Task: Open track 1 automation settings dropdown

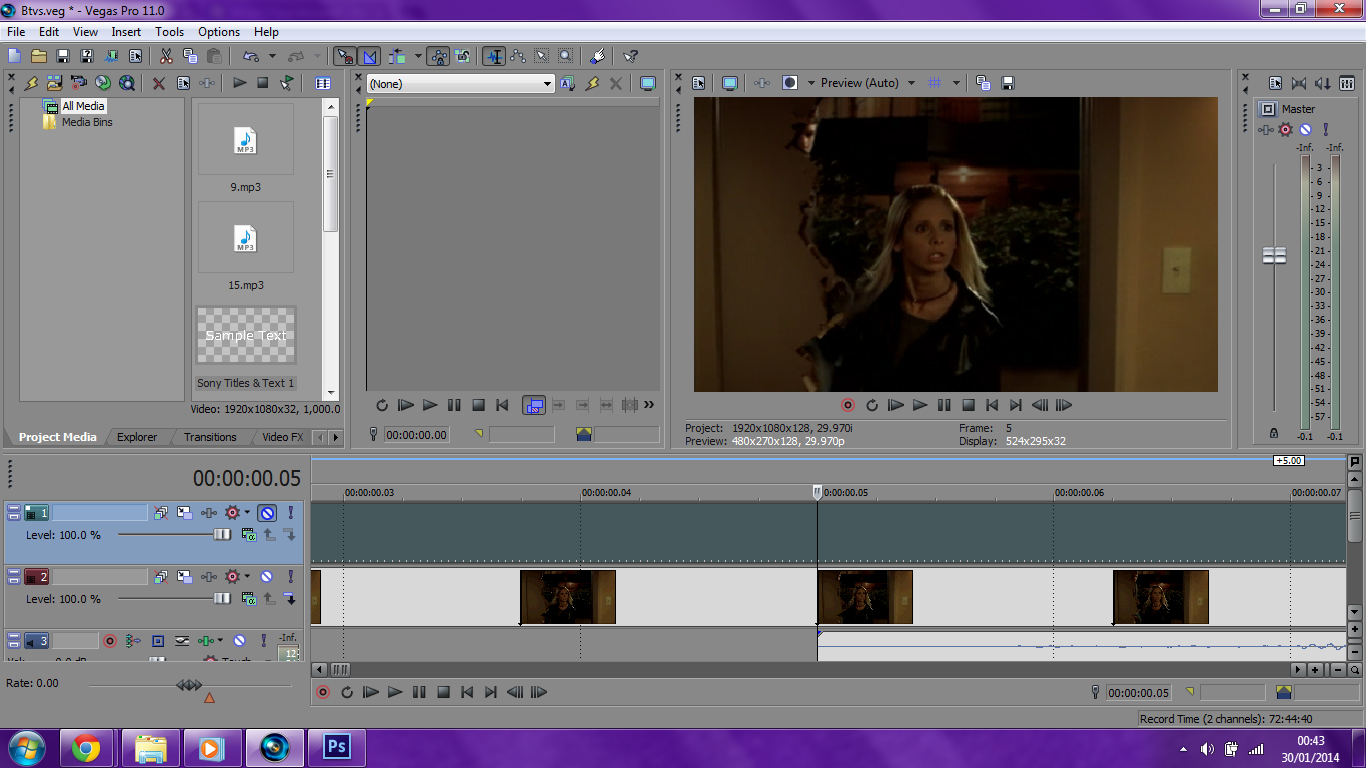Action: pos(247,513)
